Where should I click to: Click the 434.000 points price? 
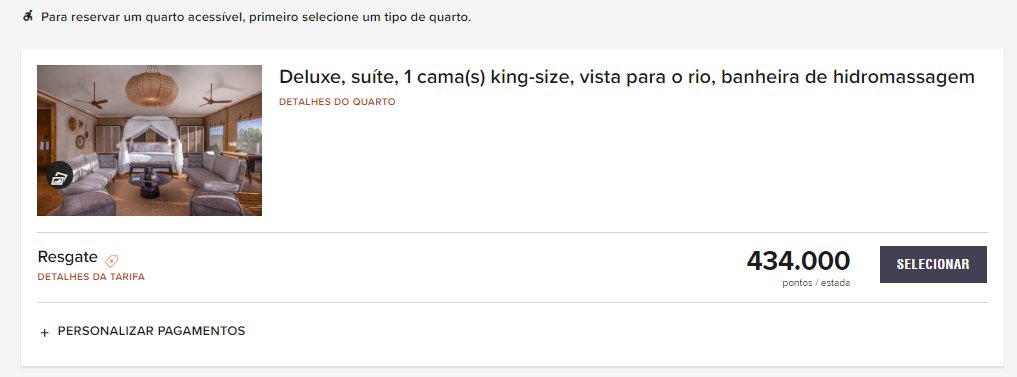point(798,261)
